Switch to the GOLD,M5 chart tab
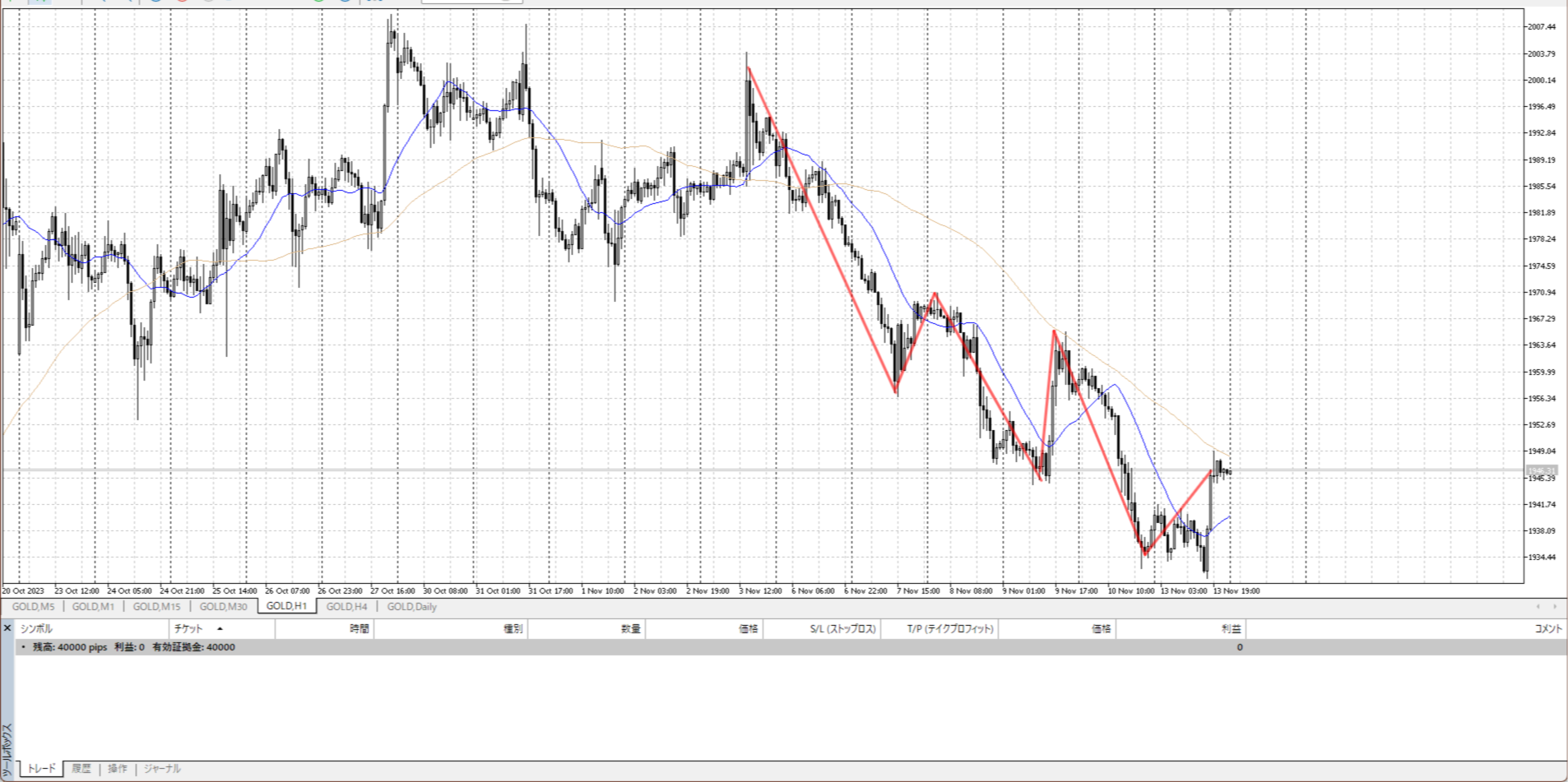1568x782 pixels. coord(33,607)
